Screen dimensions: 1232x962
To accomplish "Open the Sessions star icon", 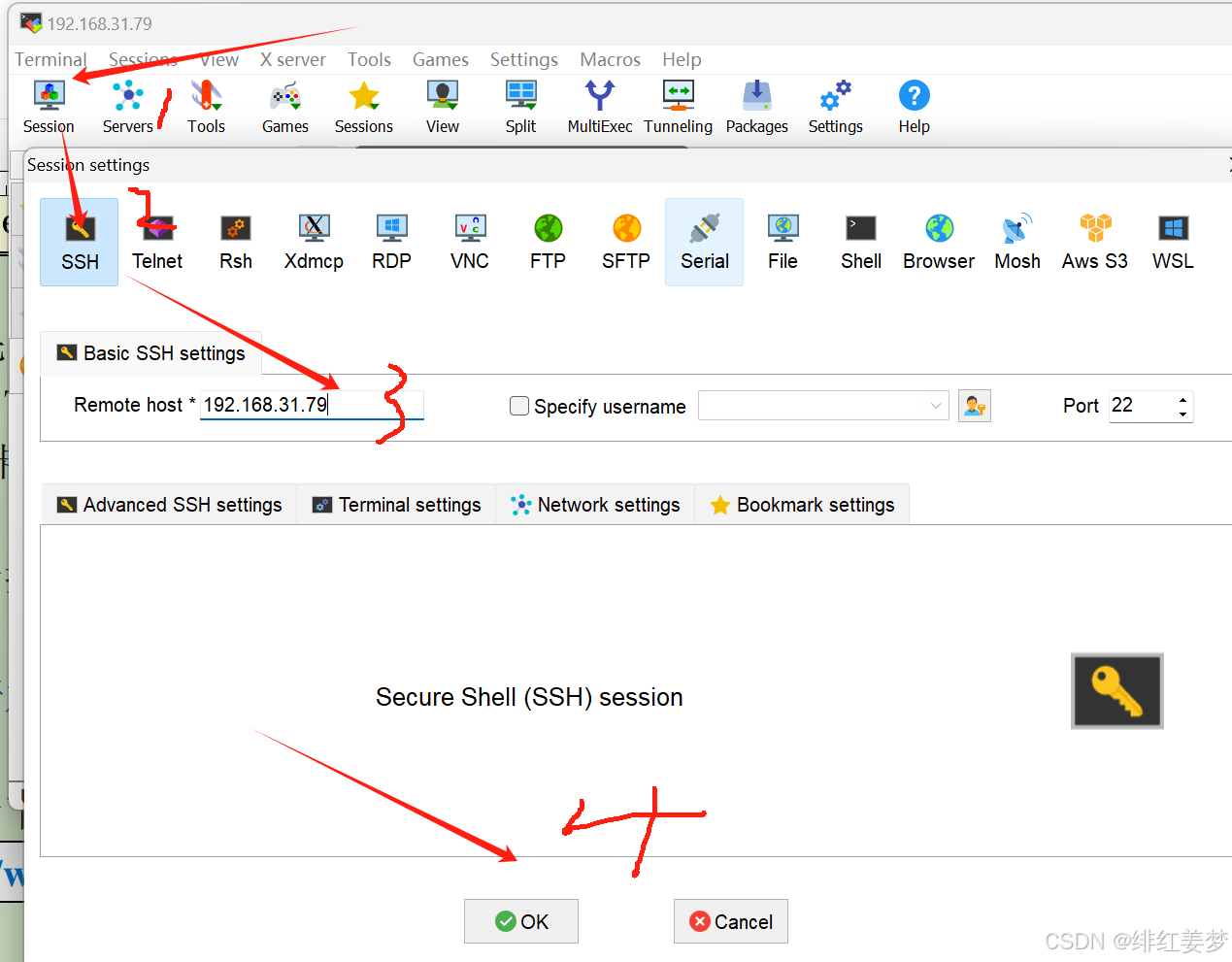I will (x=364, y=107).
